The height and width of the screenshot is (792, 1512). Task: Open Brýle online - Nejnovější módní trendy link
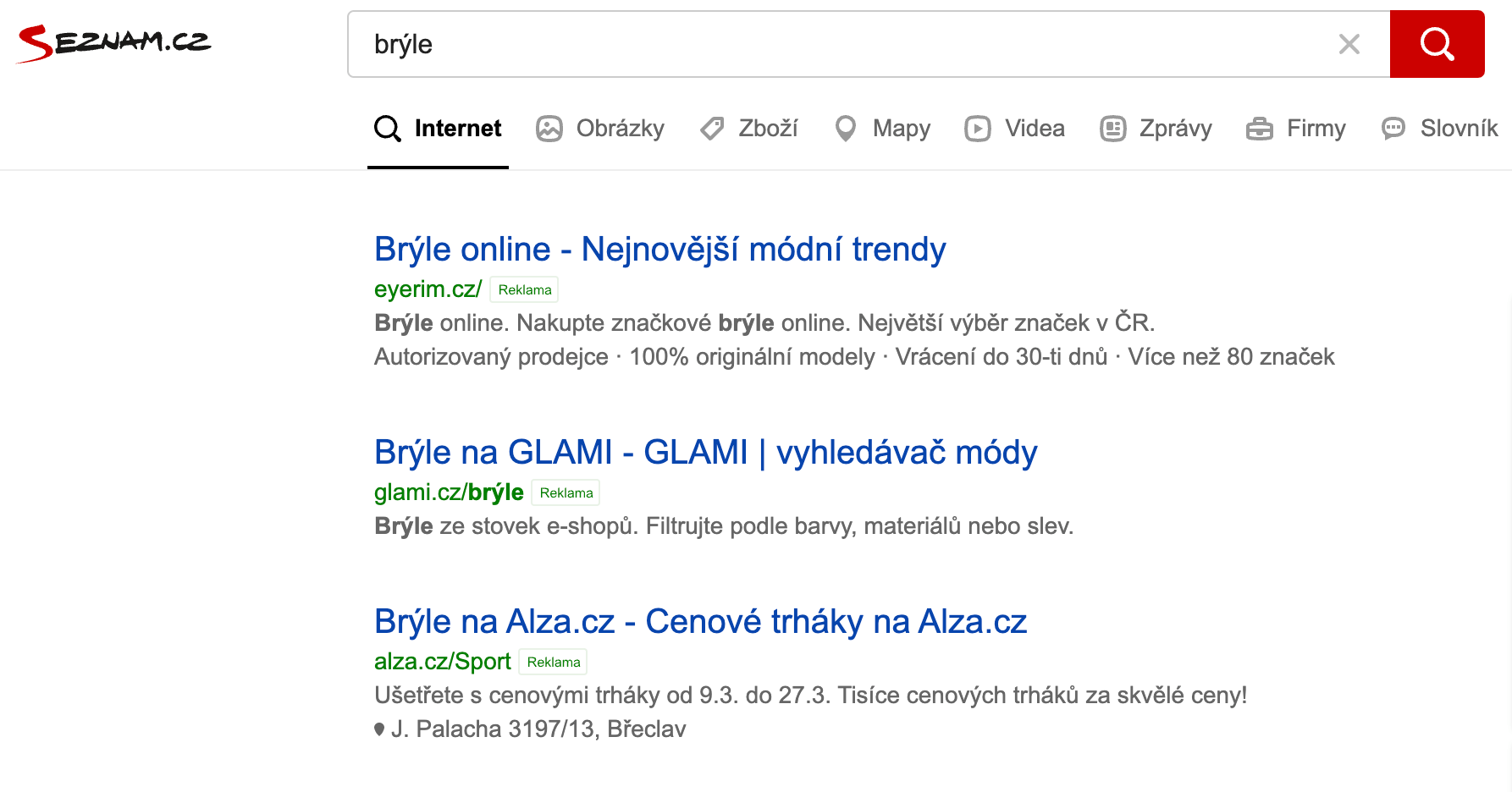point(659,250)
